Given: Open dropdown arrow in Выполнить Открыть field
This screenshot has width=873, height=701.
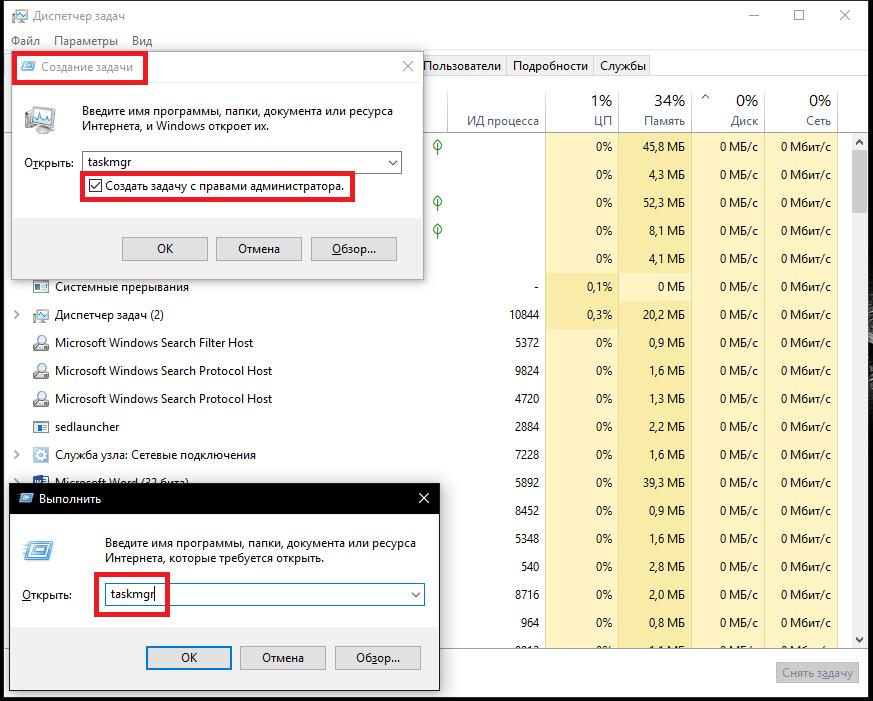Looking at the screenshot, I should click(x=415, y=595).
